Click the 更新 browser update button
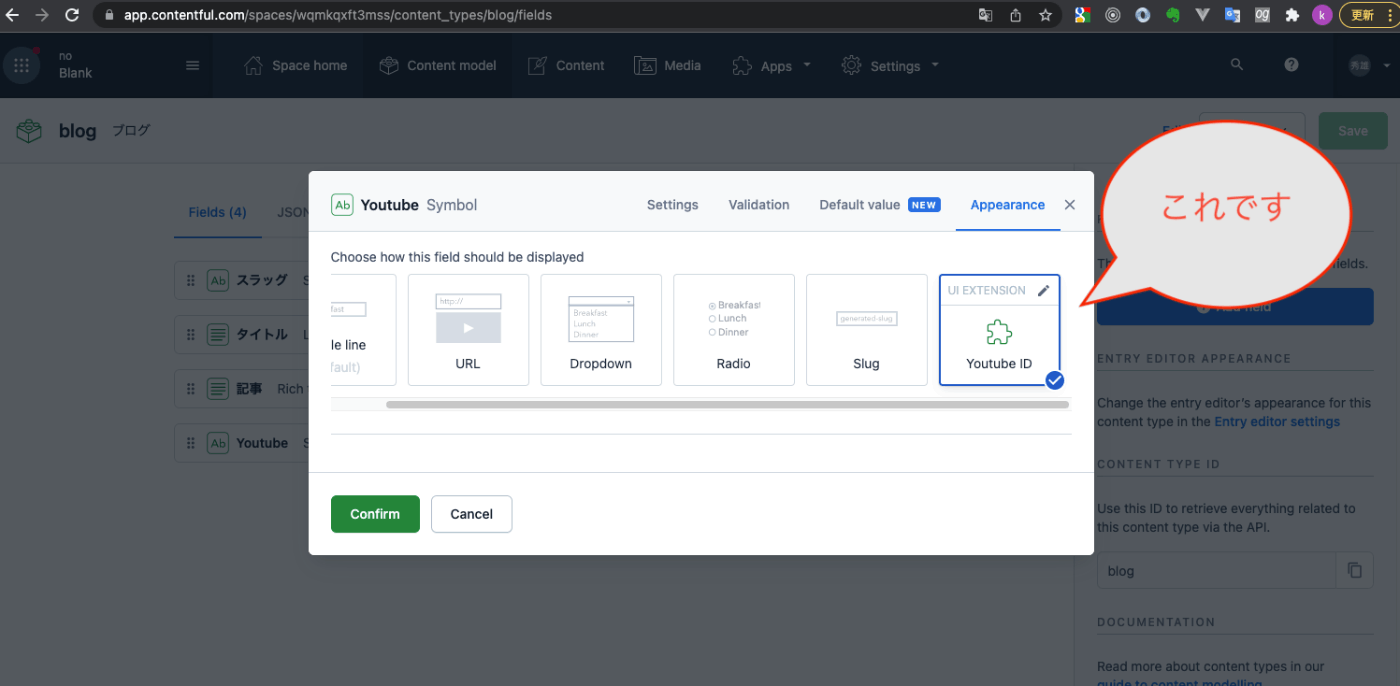This screenshot has height=686, width=1400. click(x=1369, y=15)
